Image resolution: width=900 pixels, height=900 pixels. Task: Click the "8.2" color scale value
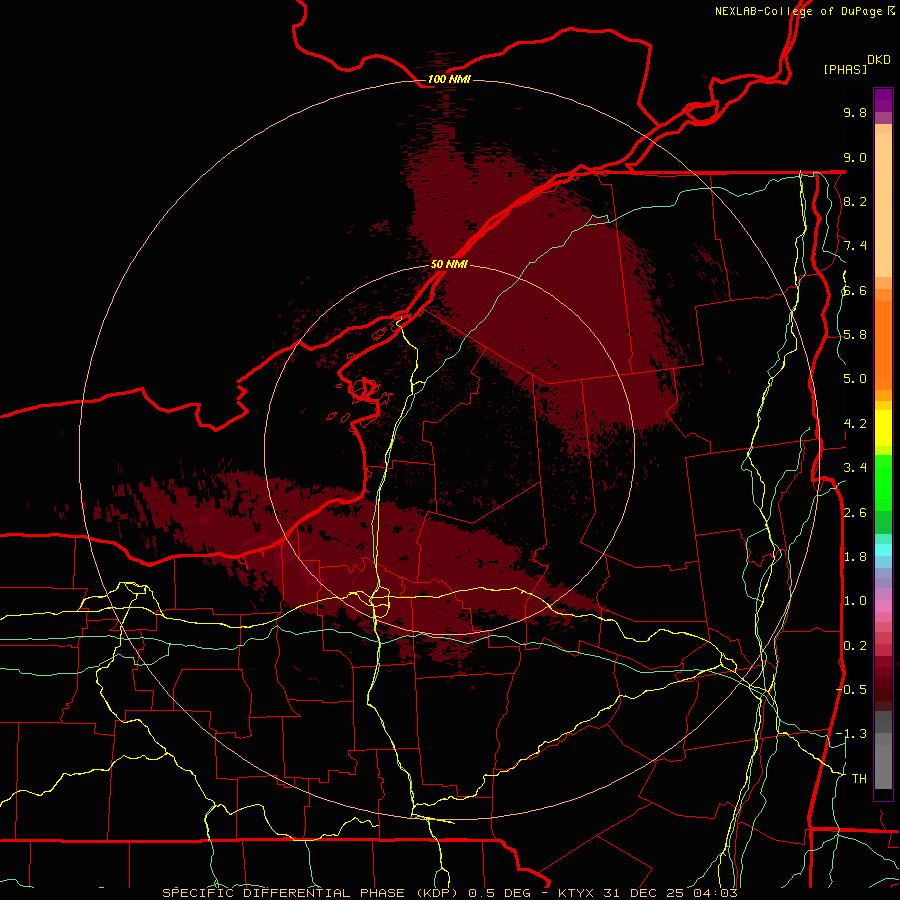[x=855, y=201]
